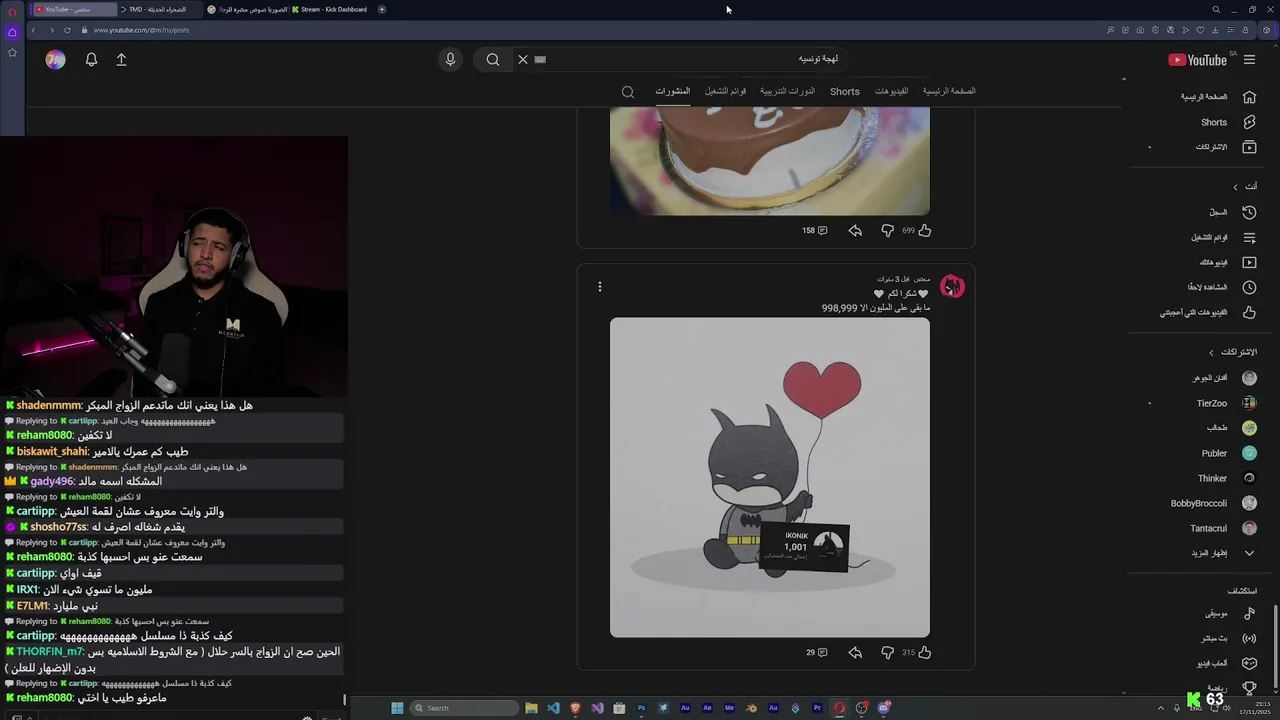Click the address bar URL
This screenshot has height=720, width=1280.
point(141,30)
